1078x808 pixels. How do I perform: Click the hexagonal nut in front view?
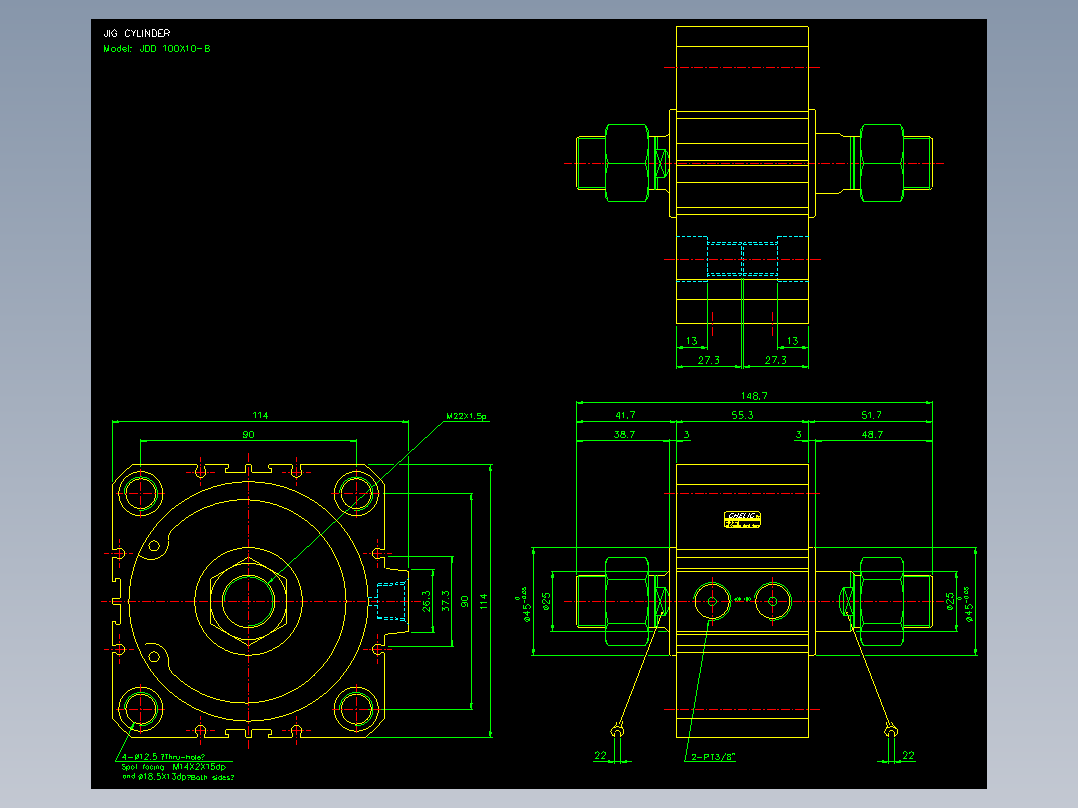[x=248, y=601]
